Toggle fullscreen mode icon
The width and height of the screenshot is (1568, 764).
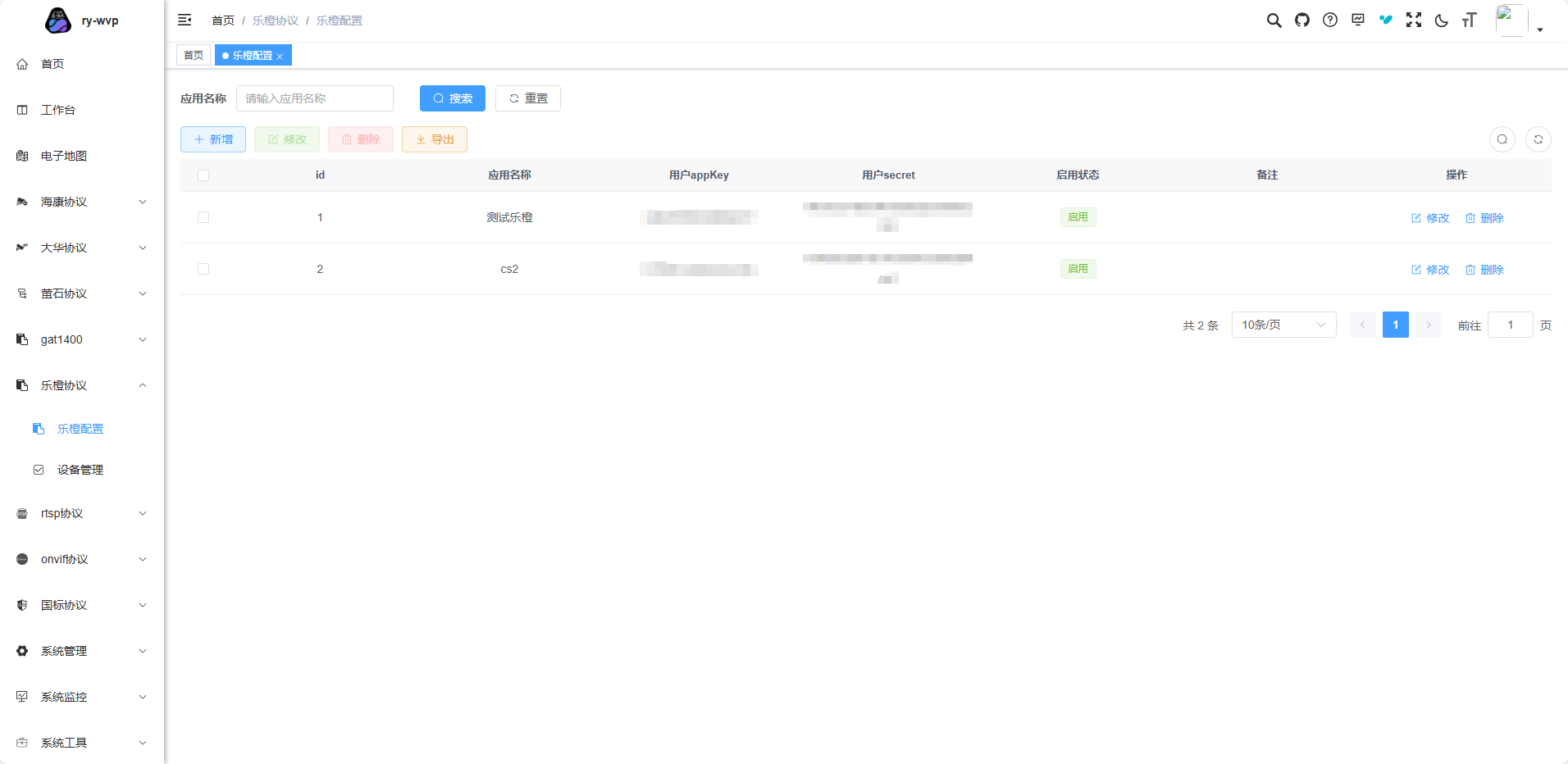coord(1414,20)
